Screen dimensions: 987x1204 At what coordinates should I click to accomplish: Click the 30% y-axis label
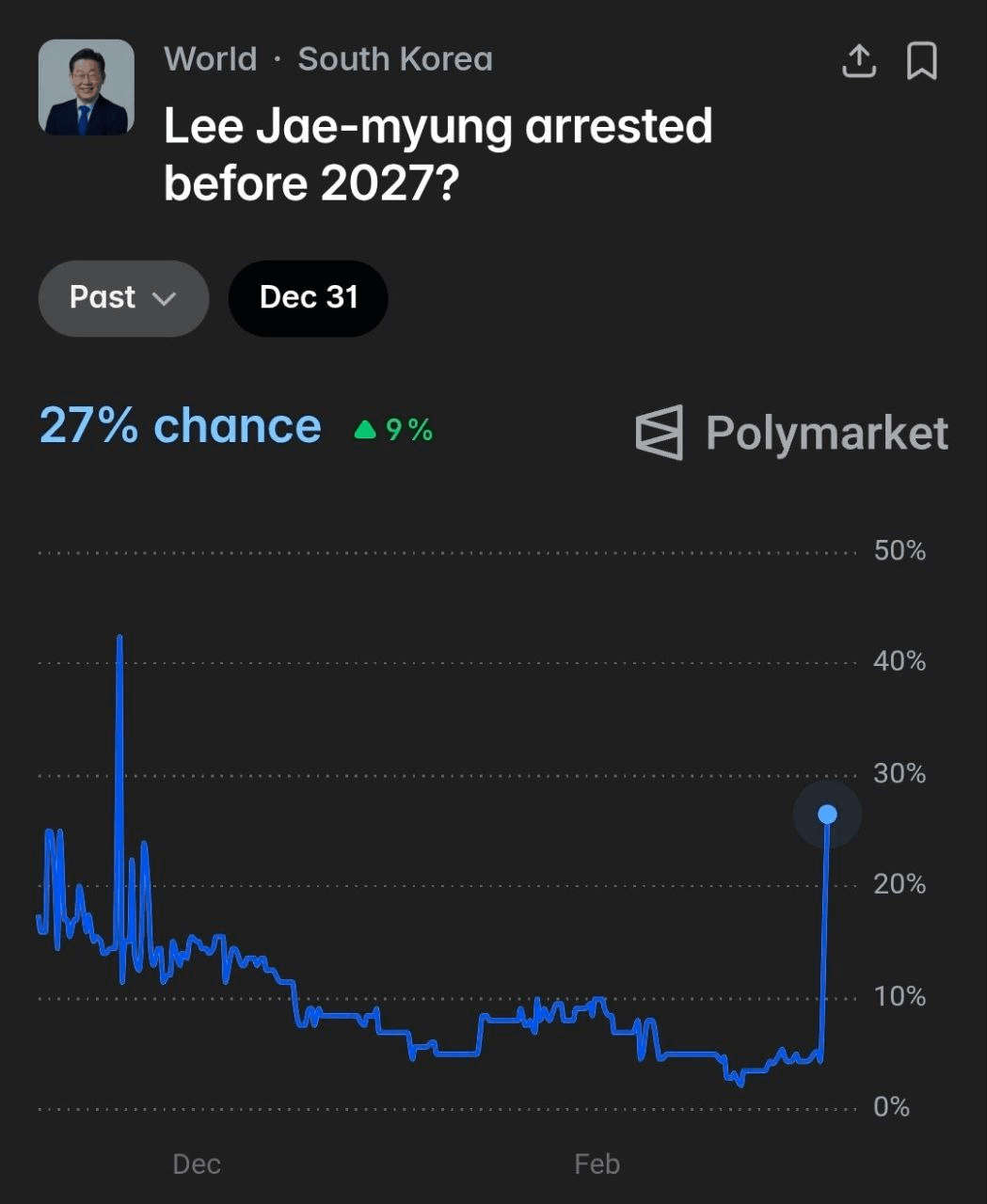[899, 773]
